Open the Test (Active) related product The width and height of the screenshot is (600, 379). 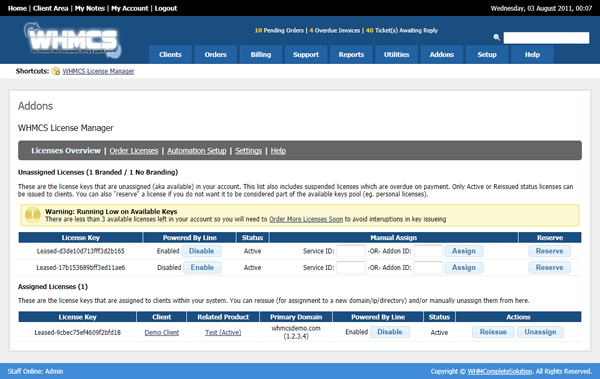point(223,333)
